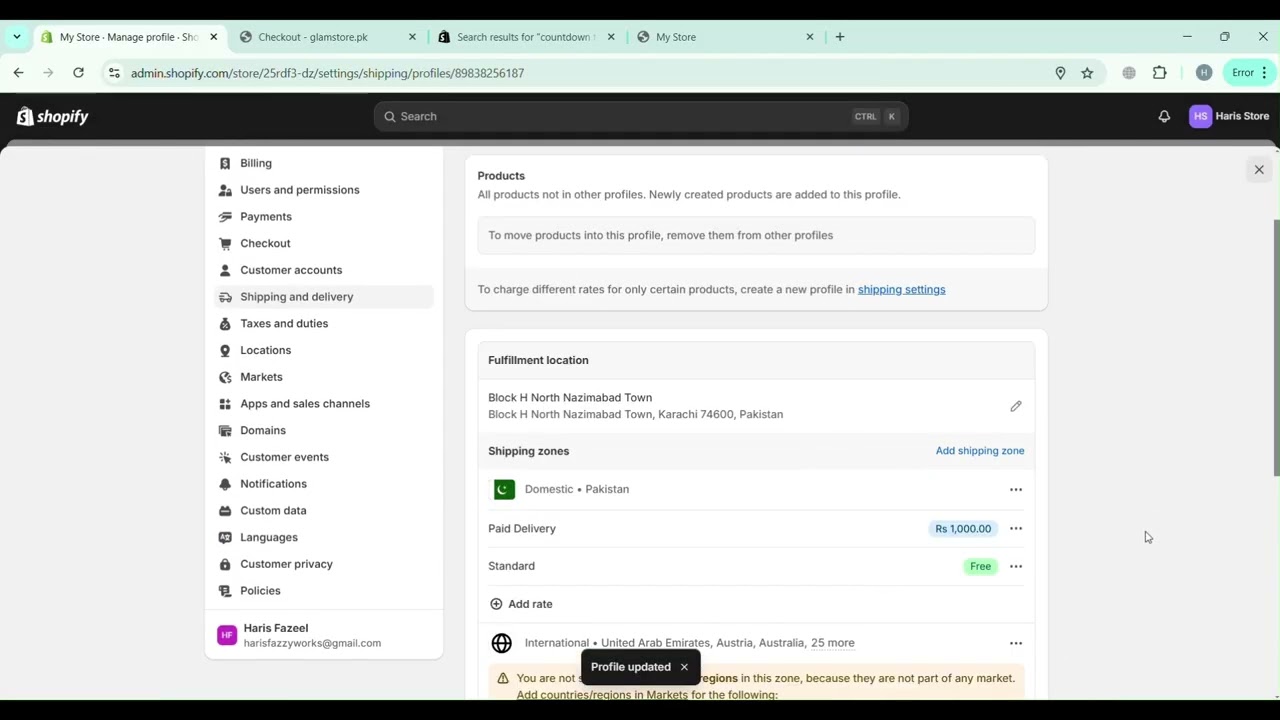The width and height of the screenshot is (1280, 720).
Task: Open Customer privacy settings
Action: click(323, 564)
